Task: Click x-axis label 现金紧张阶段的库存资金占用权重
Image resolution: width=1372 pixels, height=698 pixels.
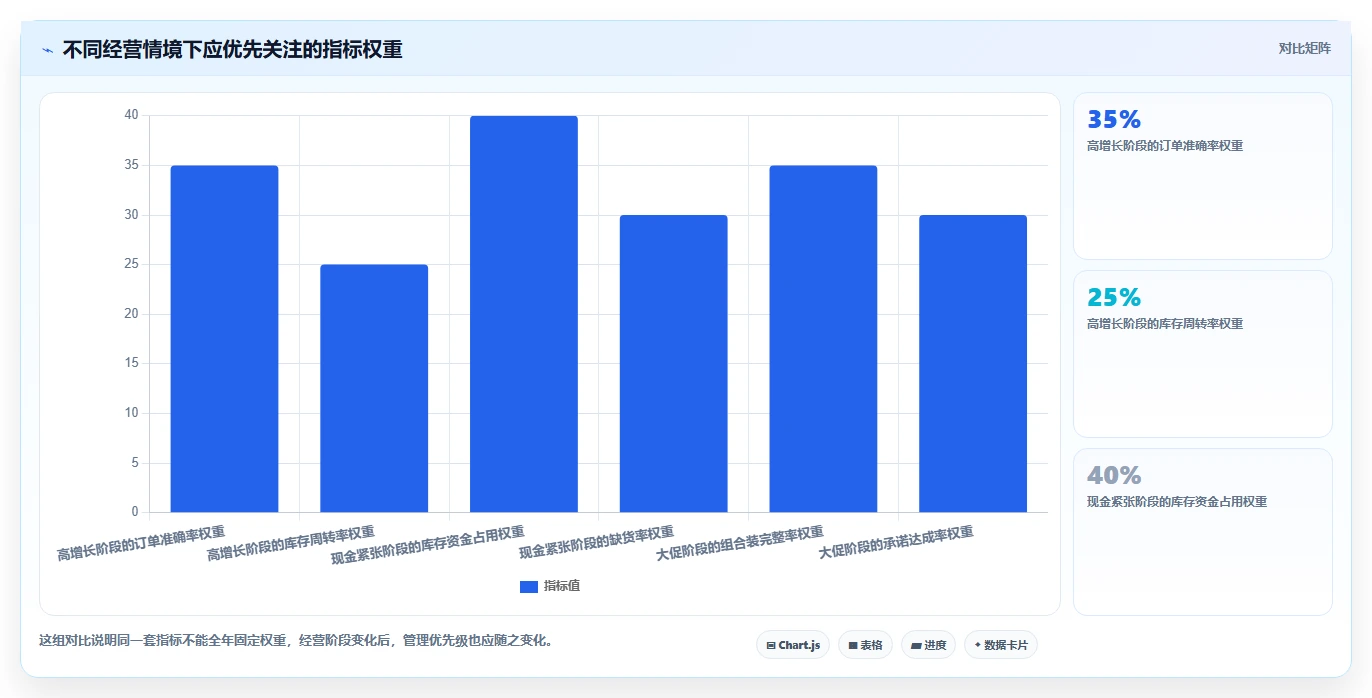Action: click(428, 545)
